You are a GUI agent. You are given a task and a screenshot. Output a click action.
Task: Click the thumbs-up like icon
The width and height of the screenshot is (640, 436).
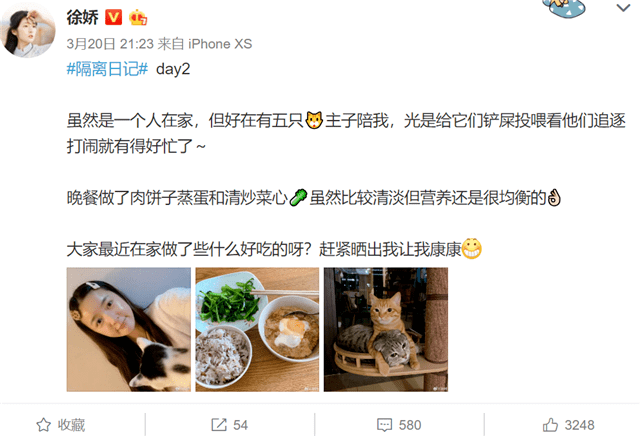550,425
